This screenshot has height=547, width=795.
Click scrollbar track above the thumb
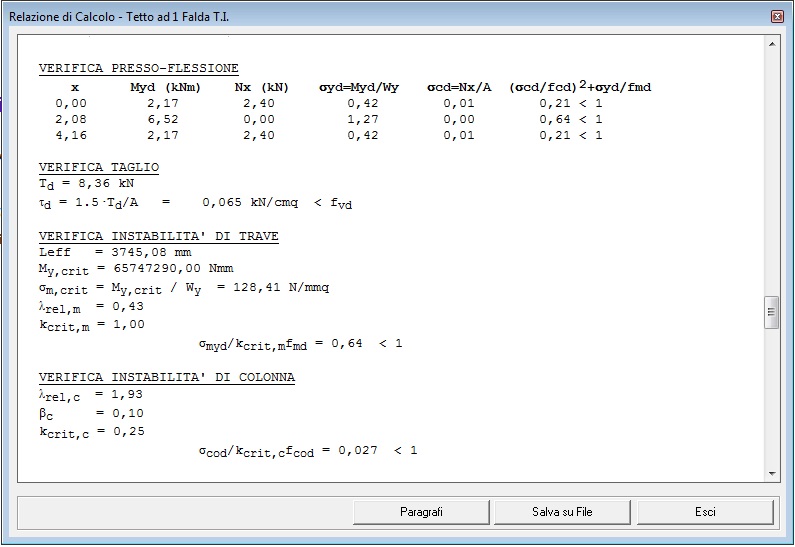click(772, 172)
